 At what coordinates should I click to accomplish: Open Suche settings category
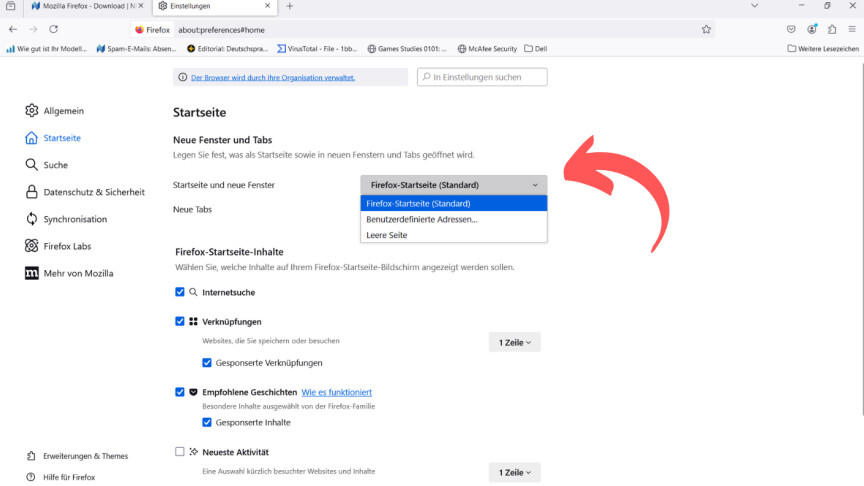point(46,165)
